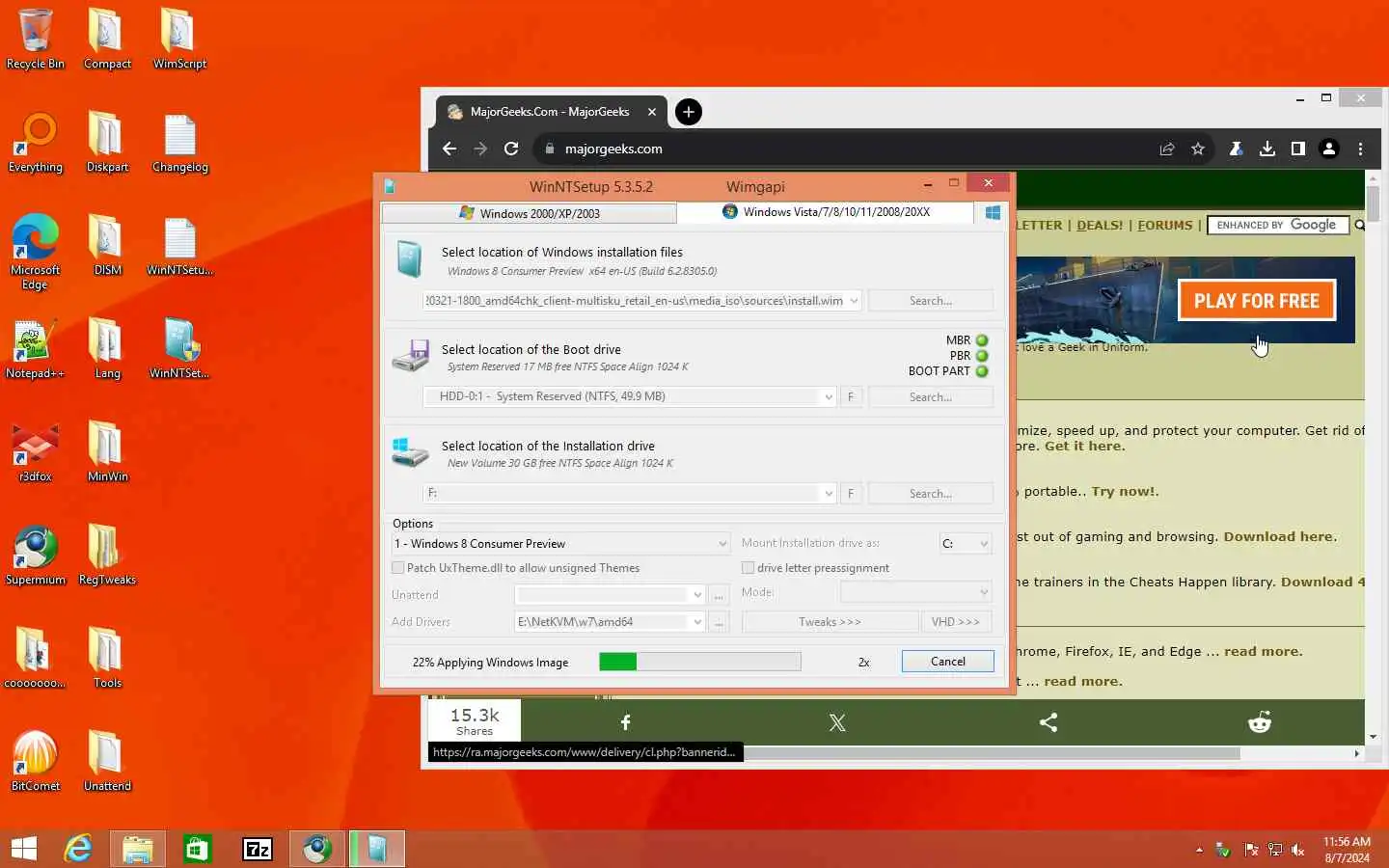Open the RegTweaks folder icon
This screenshot has width=1389, height=868.
pos(107,556)
